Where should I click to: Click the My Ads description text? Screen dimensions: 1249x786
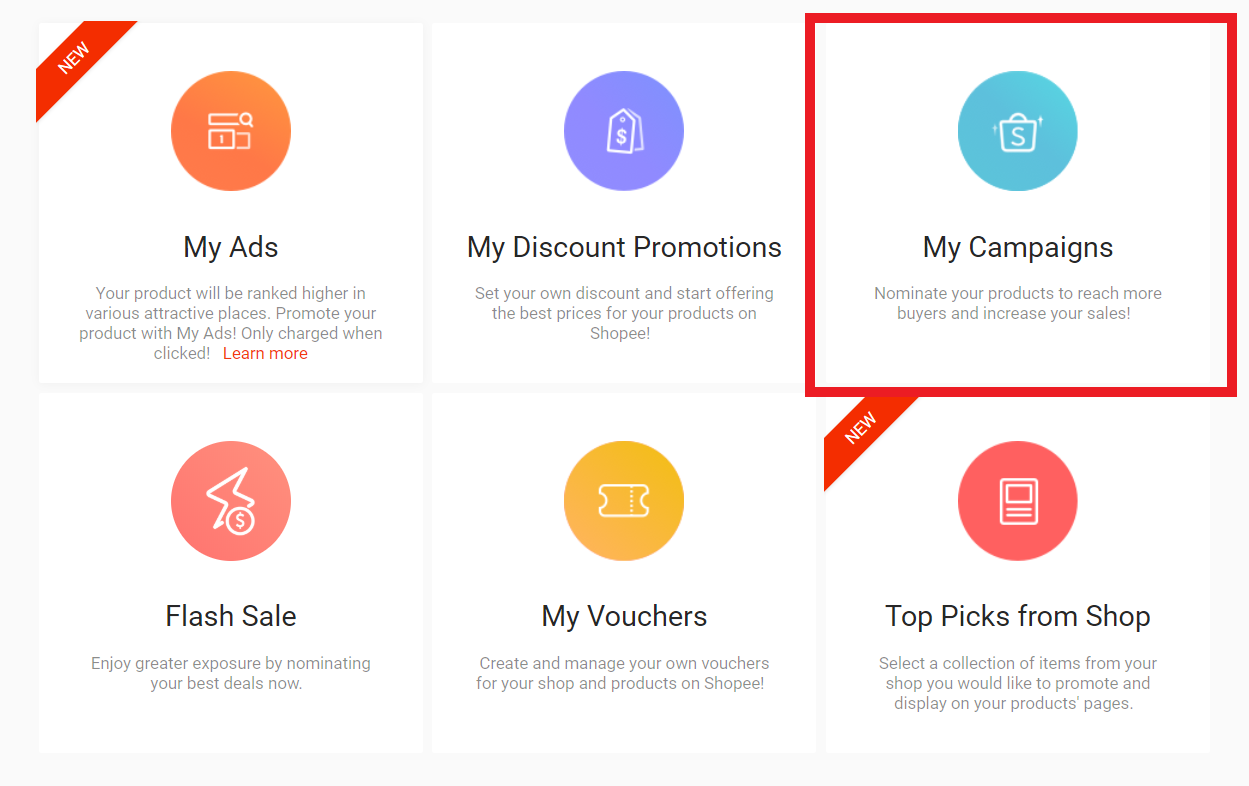tap(231, 313)
